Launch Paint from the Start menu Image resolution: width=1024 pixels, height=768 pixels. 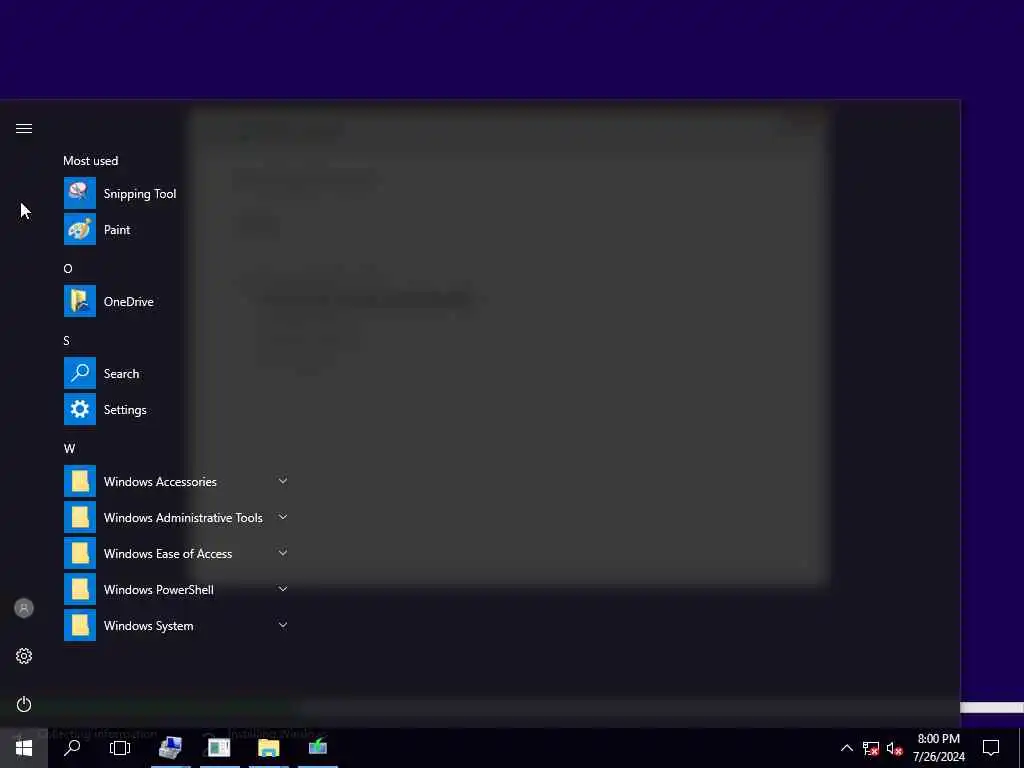(176, 229)
